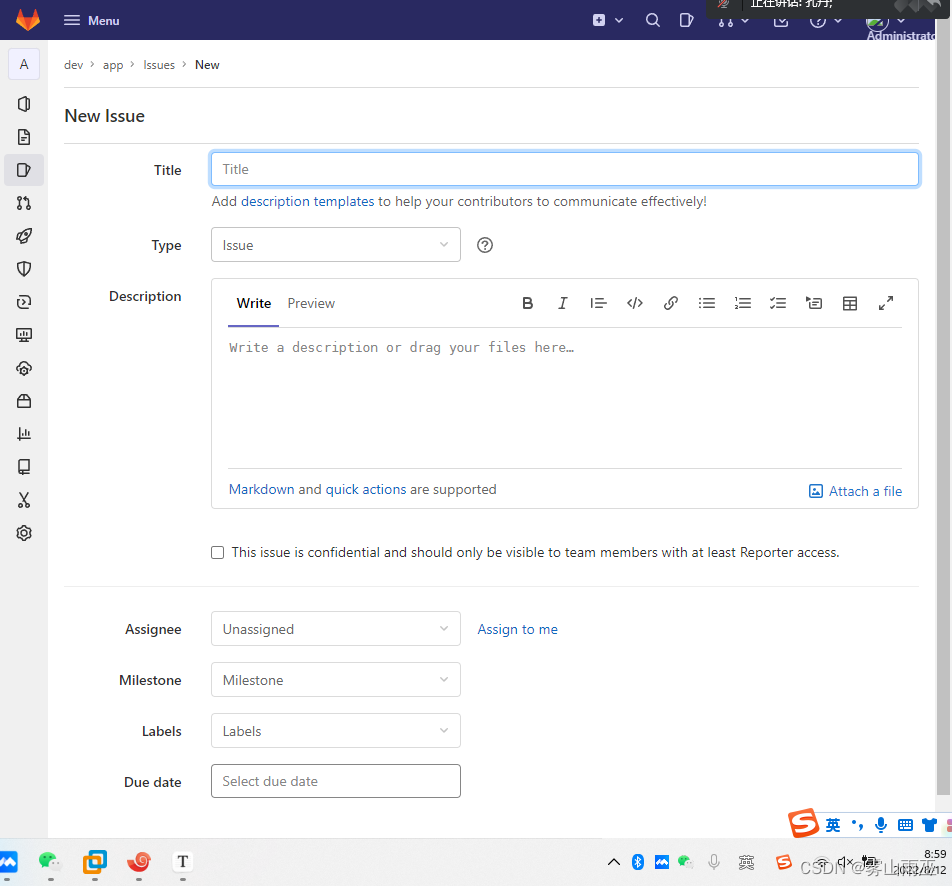
Task: Open search from the top bar
Action: (x=652, y=19)
